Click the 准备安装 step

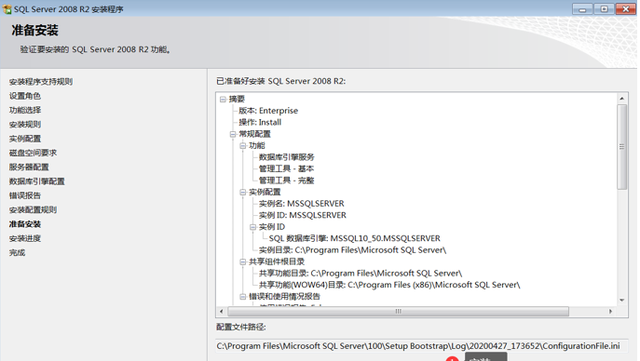click(25, 224)
